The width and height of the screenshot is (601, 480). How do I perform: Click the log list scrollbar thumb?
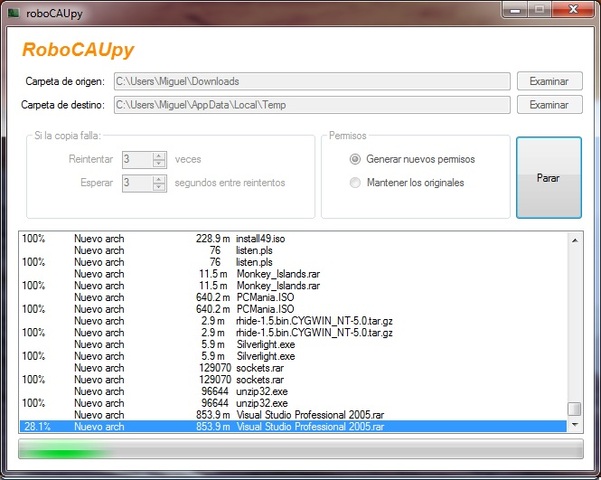click(575, 408)
